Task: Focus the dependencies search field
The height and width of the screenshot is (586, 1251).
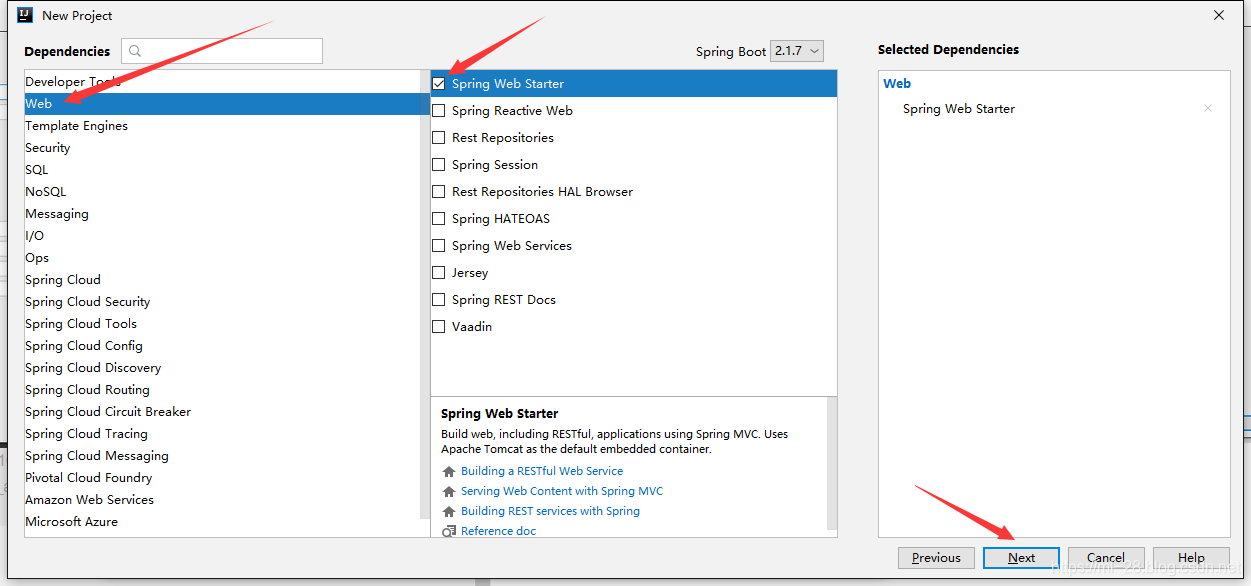Action: point(222,51)
